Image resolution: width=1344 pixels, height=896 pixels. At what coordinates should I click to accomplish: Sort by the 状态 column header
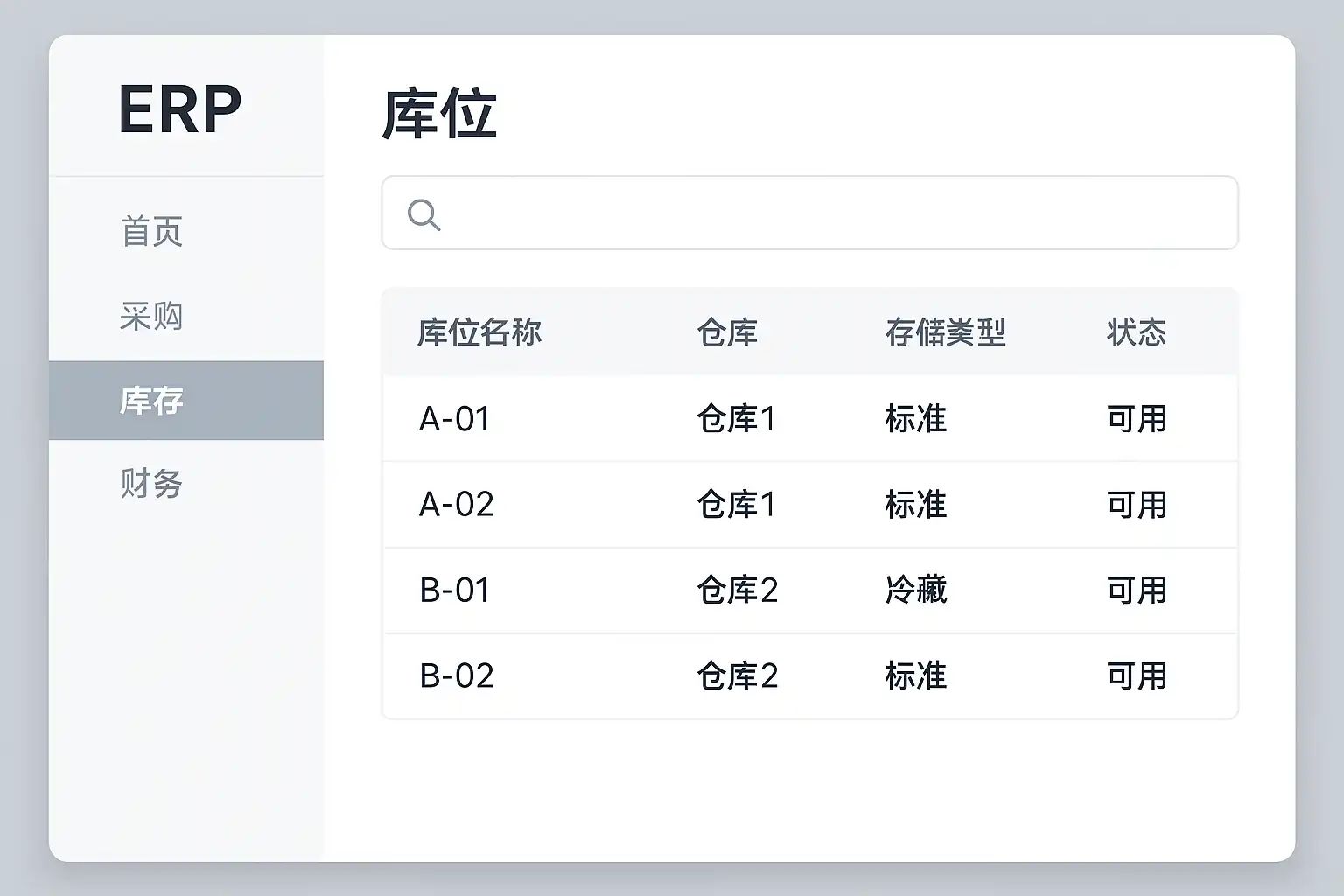(1136, 332)
